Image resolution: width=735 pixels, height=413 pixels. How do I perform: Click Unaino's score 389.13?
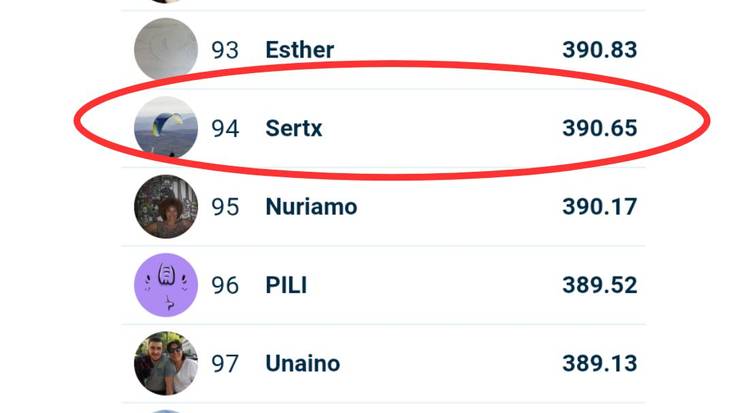coord(599,363)
